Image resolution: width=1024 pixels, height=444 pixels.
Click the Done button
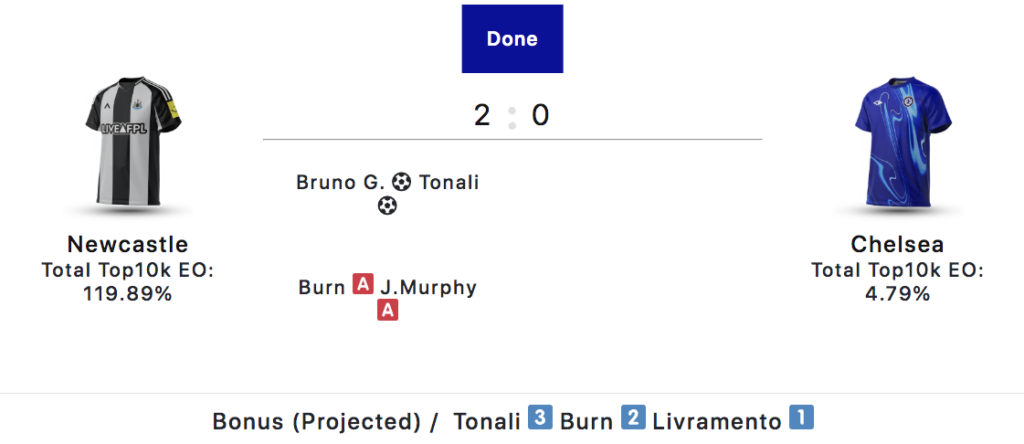(512, 39)
